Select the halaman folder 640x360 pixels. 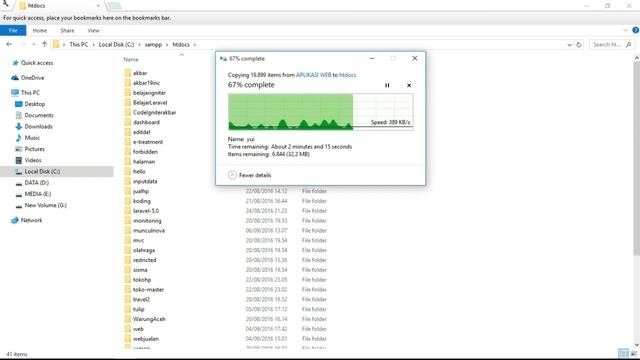[x=140, y=162]
